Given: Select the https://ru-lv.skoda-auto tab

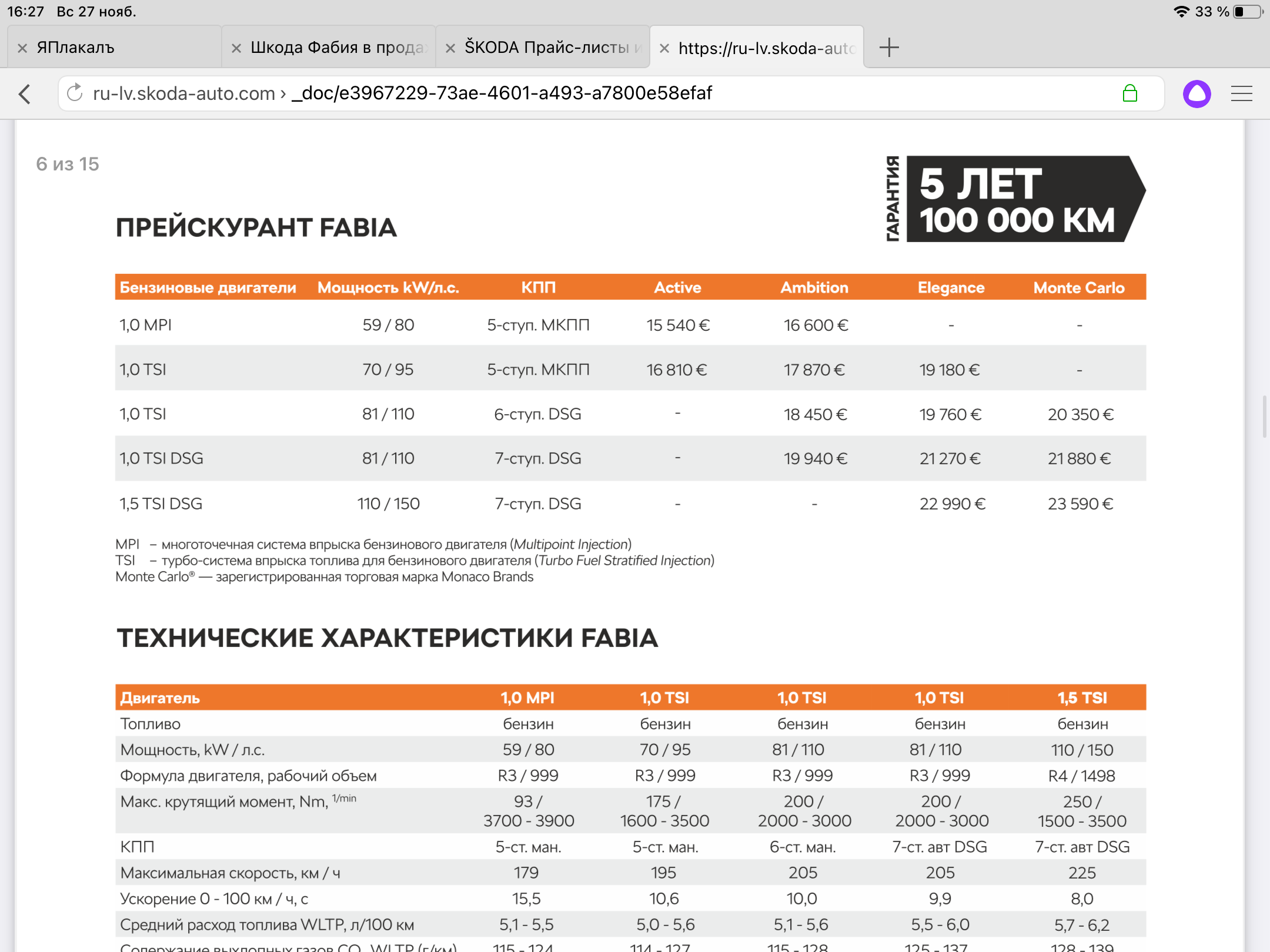Looking at the screenshot, I should (x=757, y=47).
